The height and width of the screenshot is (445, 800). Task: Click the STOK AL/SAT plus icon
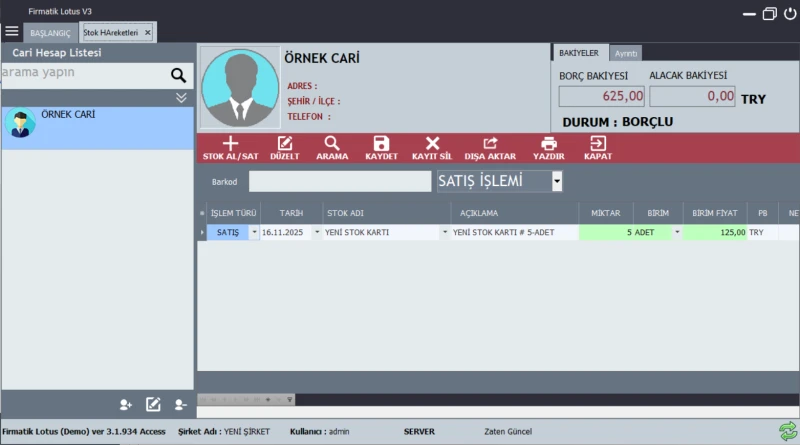[230, 144]
